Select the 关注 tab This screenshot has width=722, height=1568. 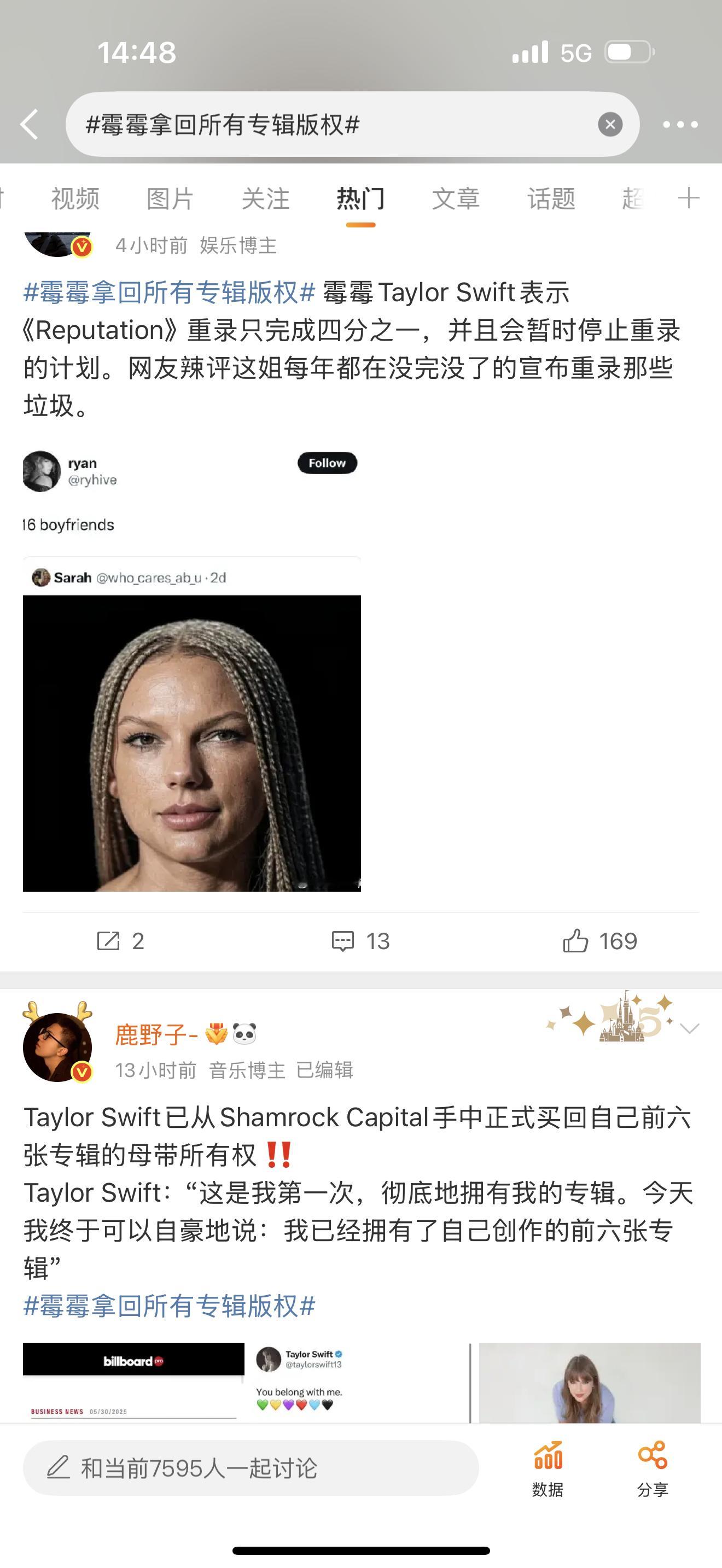coord(265,198)
